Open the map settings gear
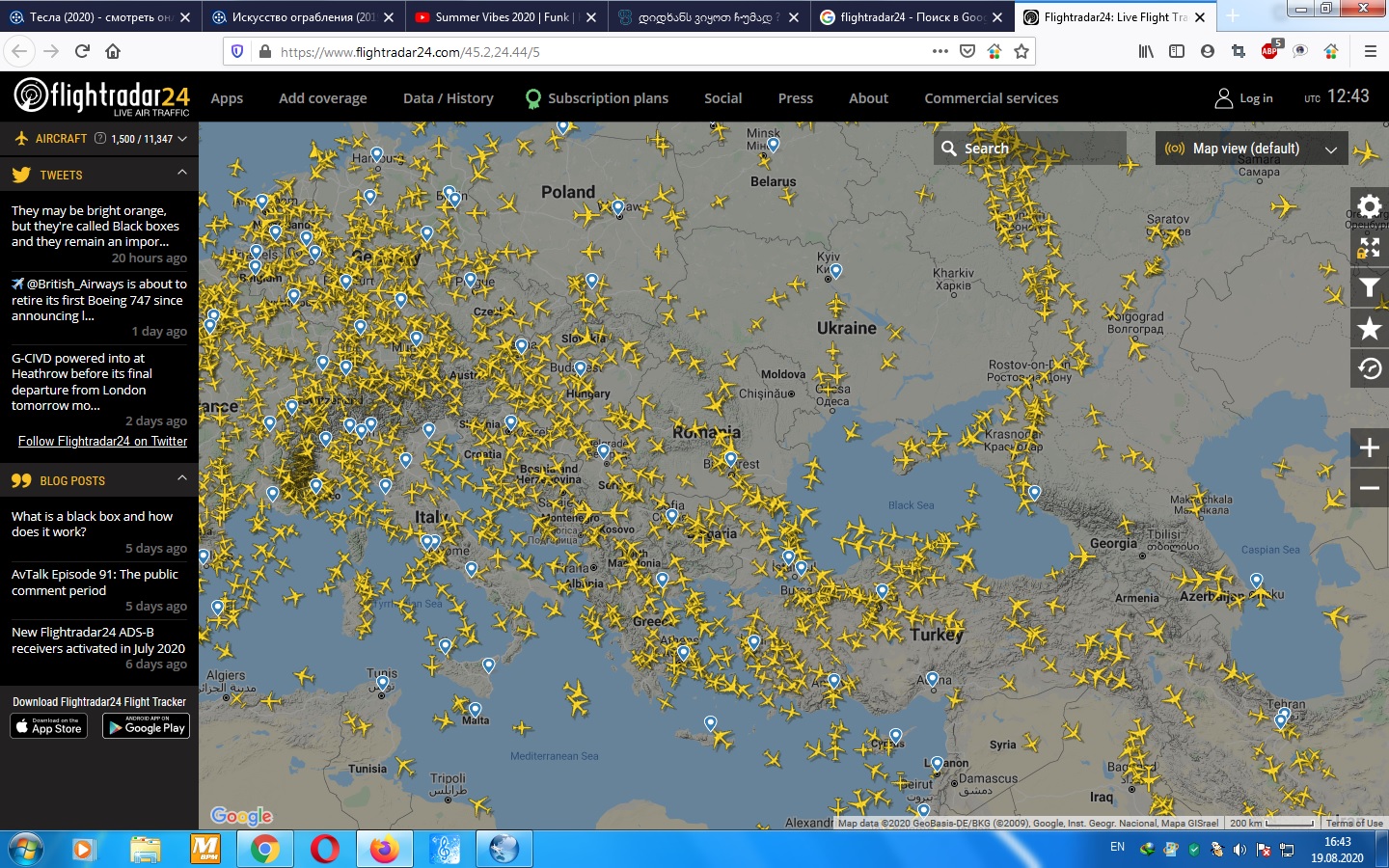Screen dimensions: 1389x868 click(x=1369, y=205)
